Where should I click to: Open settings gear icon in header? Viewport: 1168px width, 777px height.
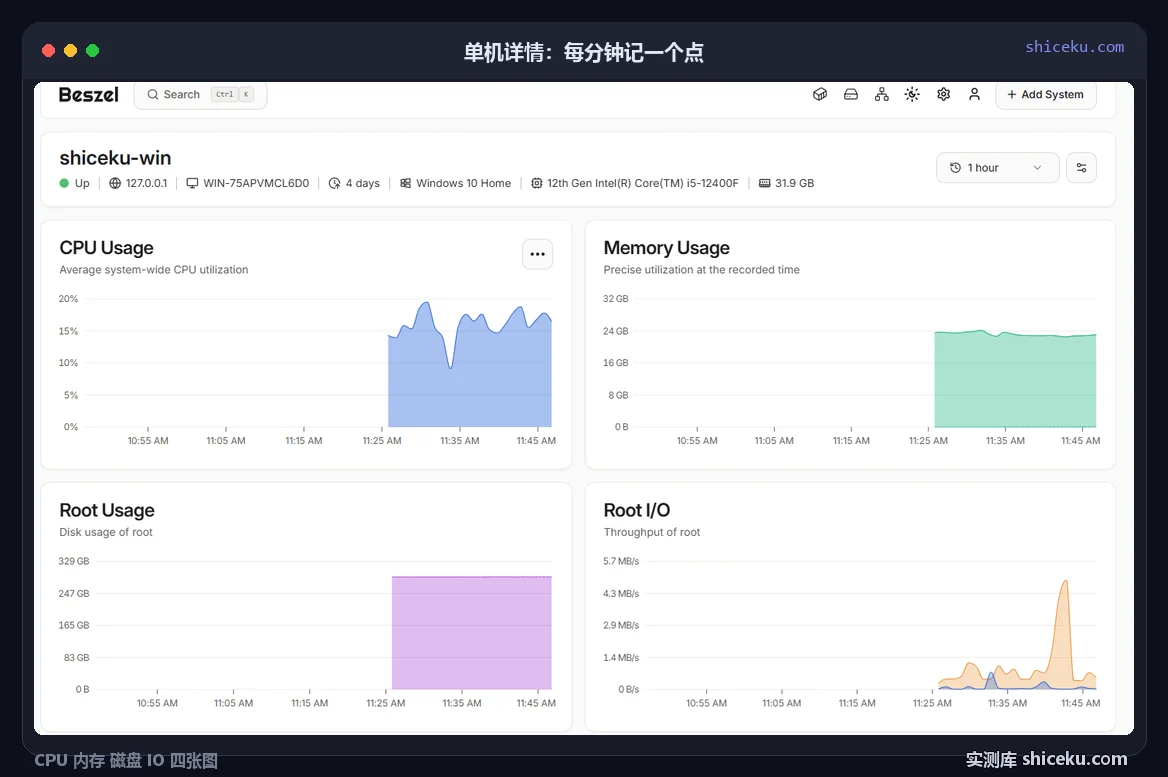tap(944, 95)
